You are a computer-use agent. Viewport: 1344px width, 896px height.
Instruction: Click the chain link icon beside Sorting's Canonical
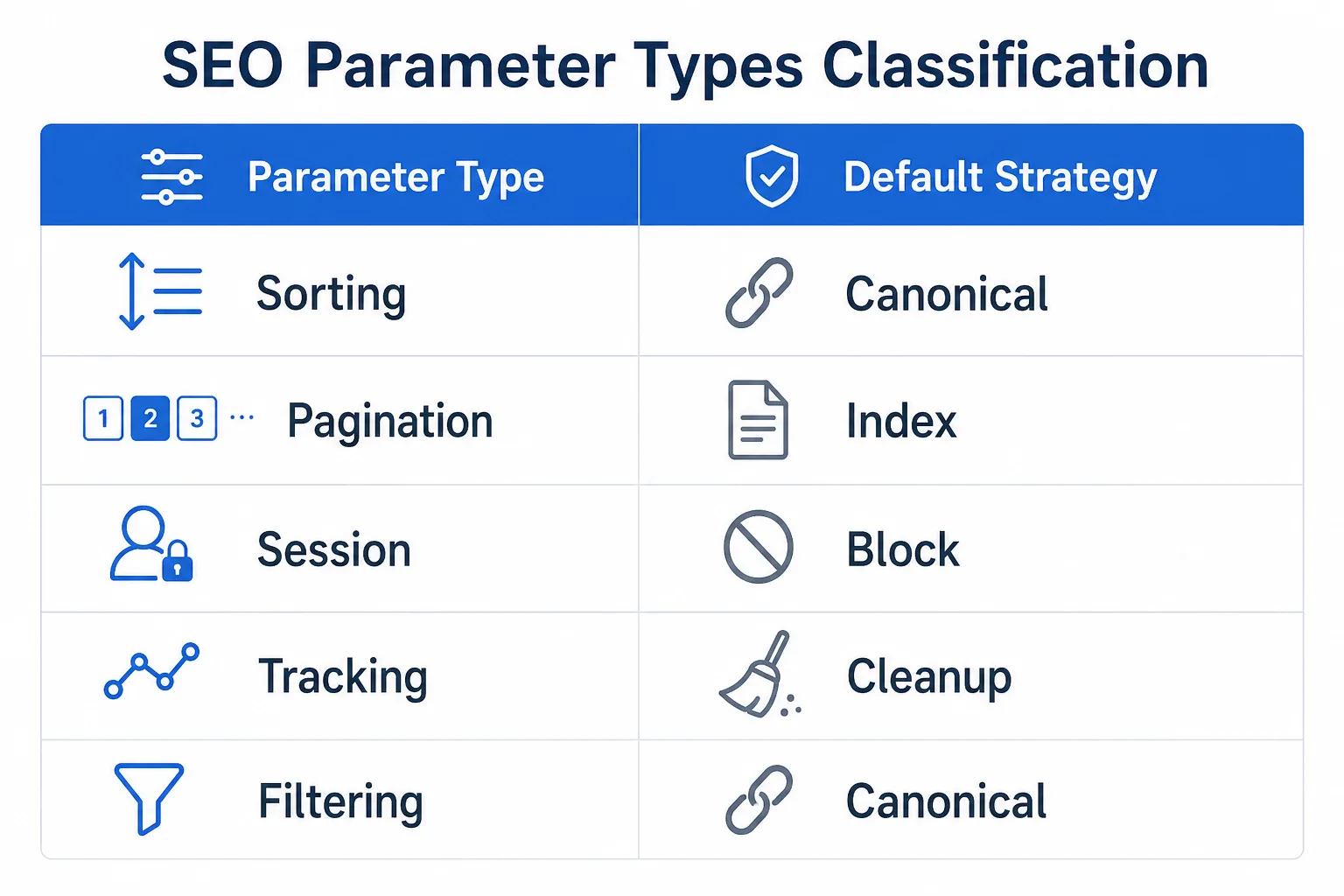coord(759,293)
